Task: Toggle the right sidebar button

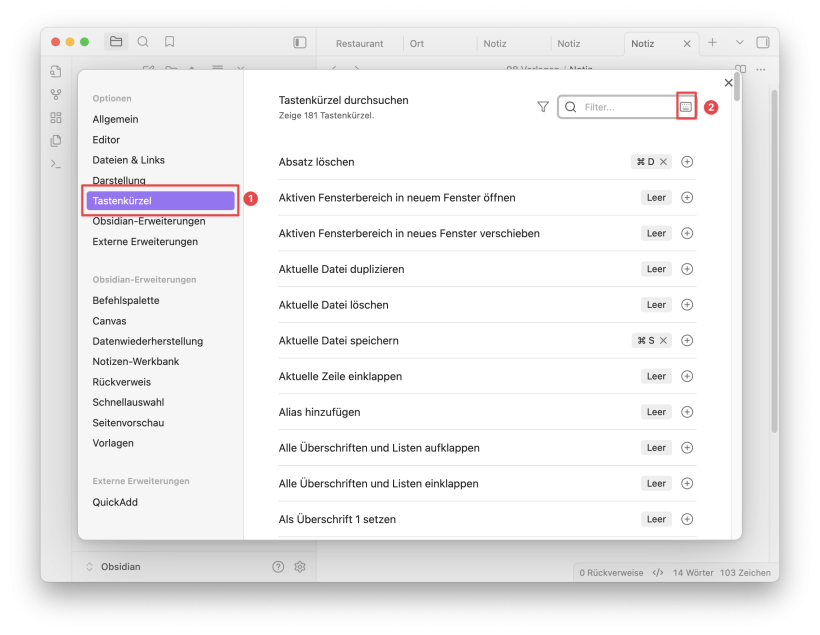Action: click(763, 43)
